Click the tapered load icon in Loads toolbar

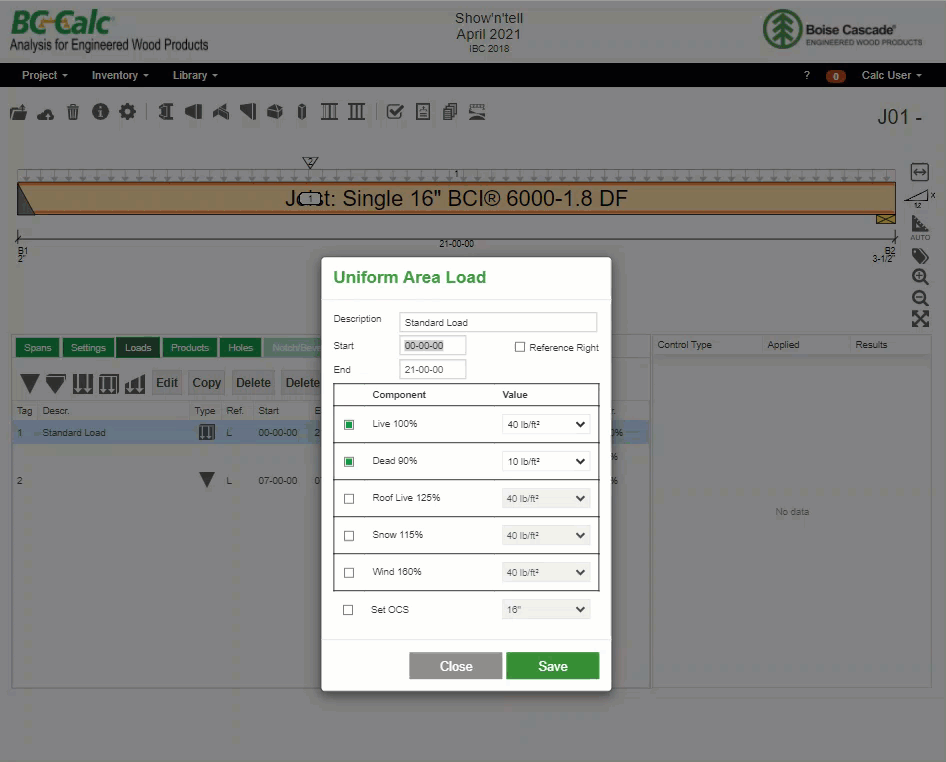135,383
